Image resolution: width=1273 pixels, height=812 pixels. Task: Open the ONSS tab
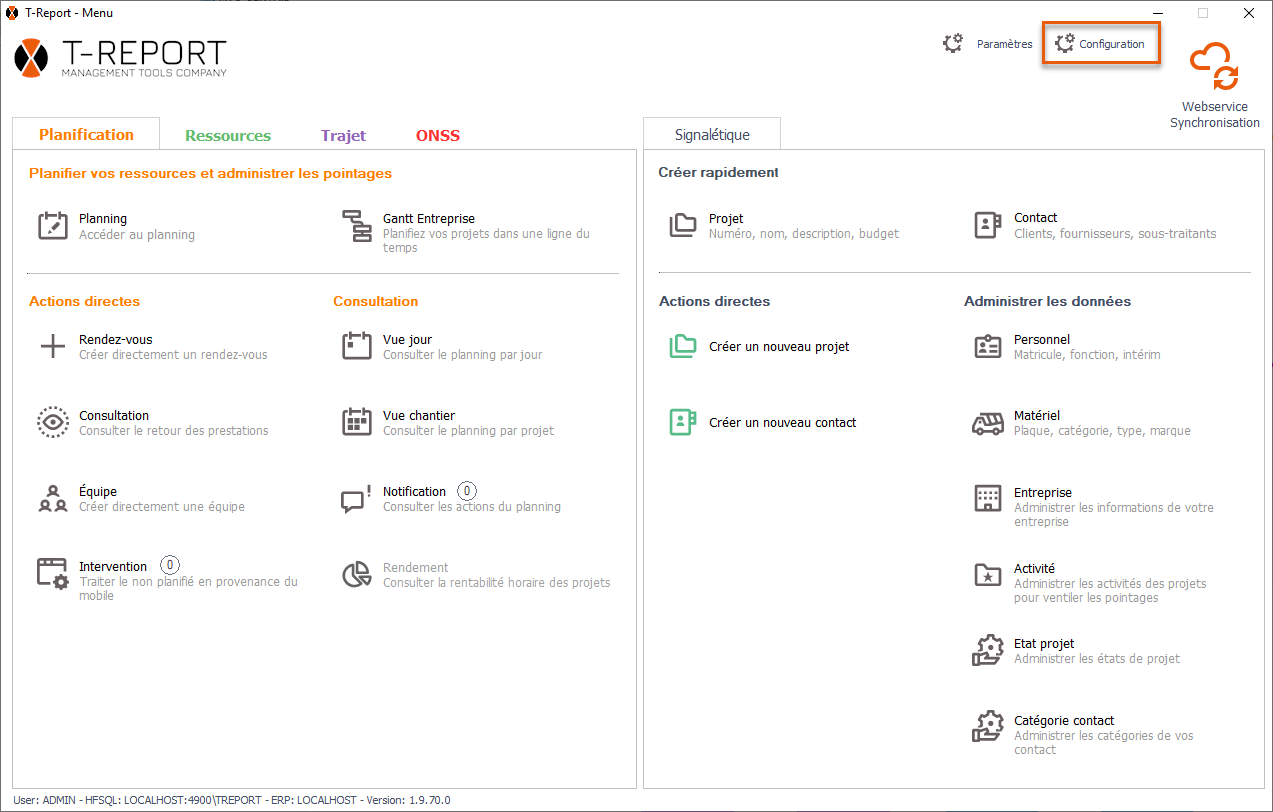[x=438, y=136]
